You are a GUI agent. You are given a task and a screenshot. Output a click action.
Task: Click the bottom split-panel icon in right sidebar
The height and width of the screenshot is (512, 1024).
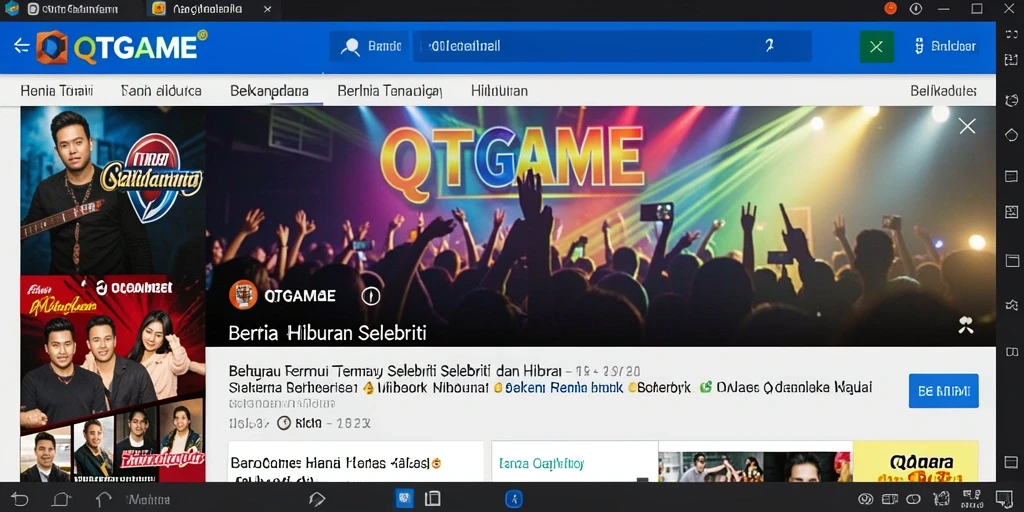(x=1012, y=352)
